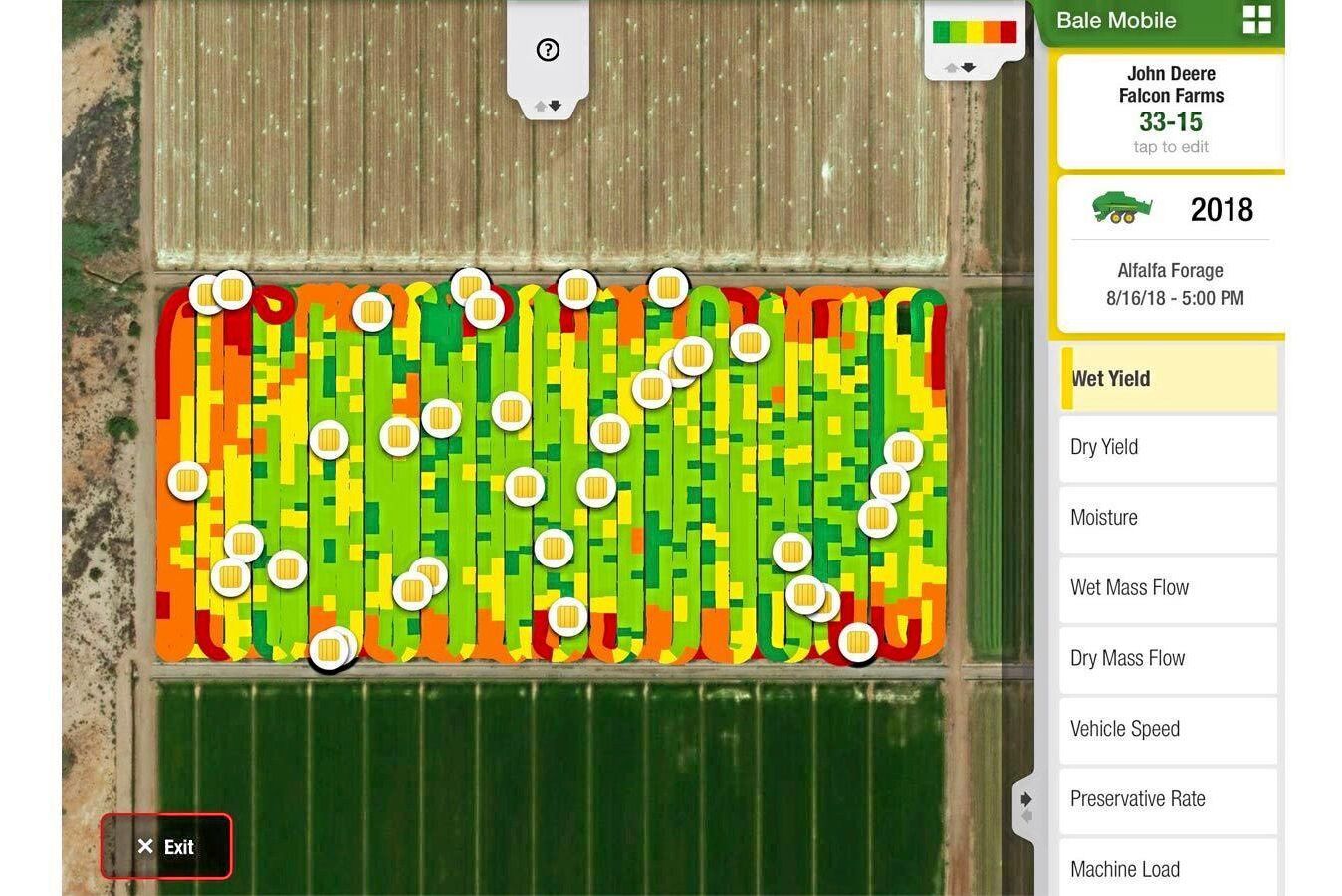Image resolution: width=1342 pixels, height=896 pixels.
Task: Tap the color legend bar
Action: (975, 32)
